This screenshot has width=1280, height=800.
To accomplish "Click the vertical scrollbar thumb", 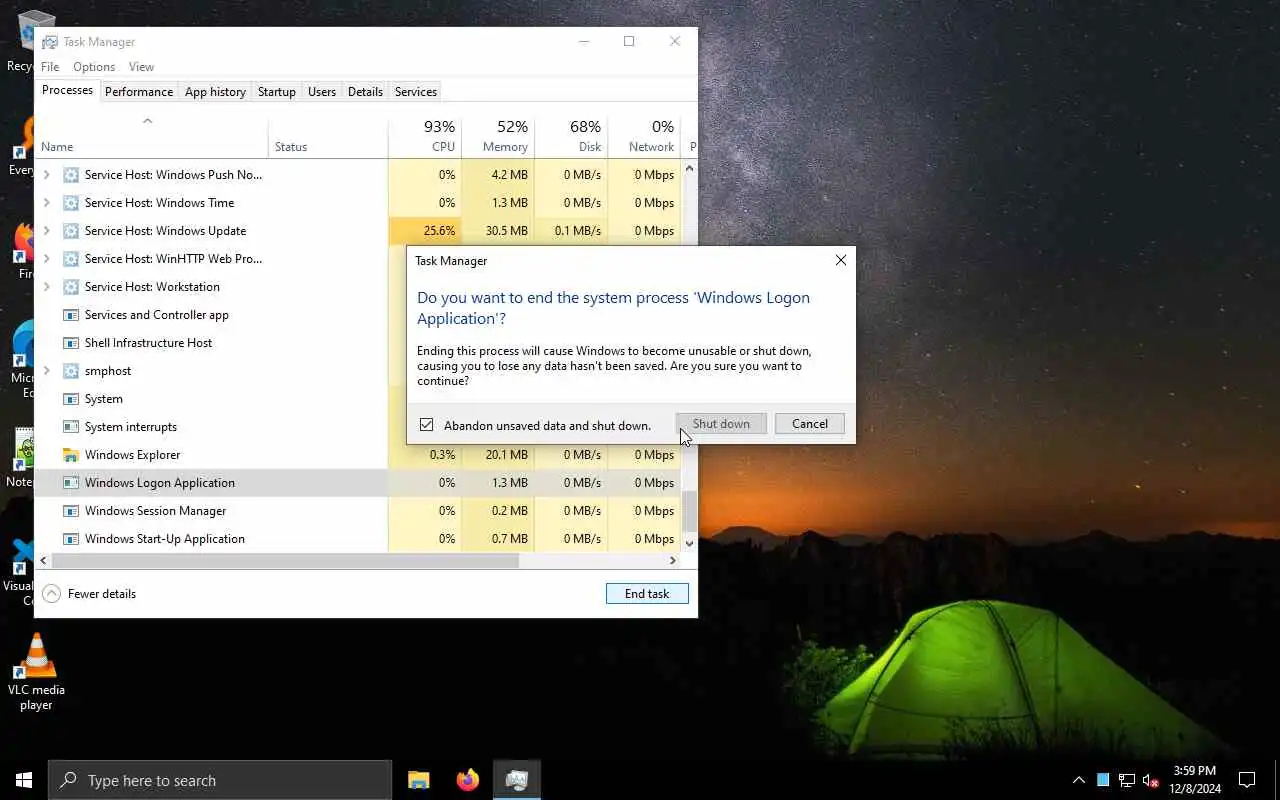I will (x=689, y=513).
